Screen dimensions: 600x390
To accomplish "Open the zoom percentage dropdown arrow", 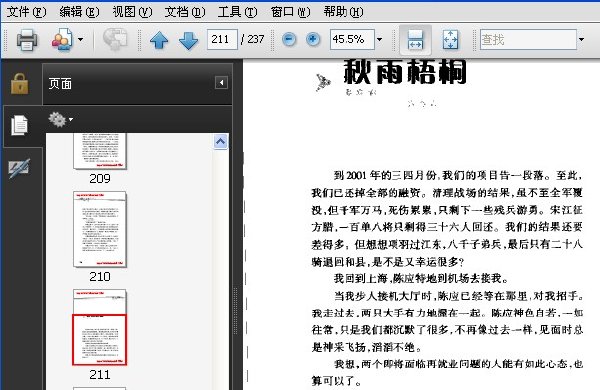I will pos(379,39).
